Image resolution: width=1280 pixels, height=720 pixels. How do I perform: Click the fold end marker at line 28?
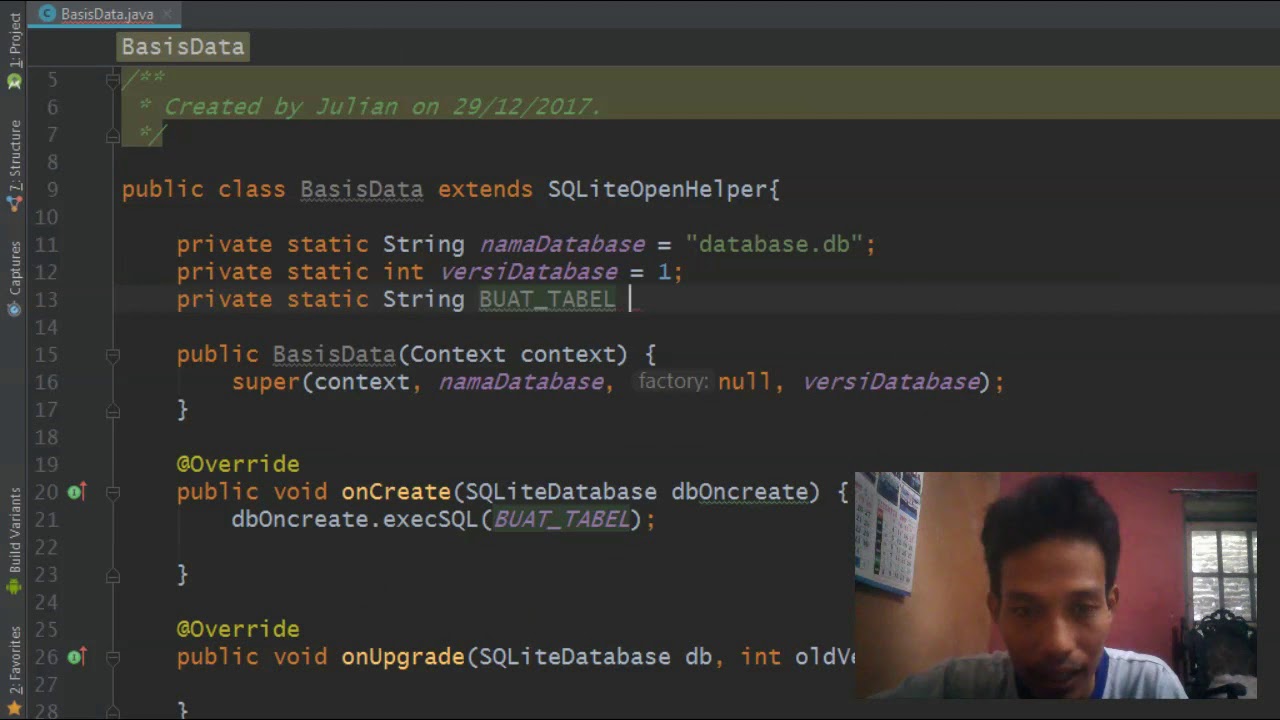coord(113,711)
